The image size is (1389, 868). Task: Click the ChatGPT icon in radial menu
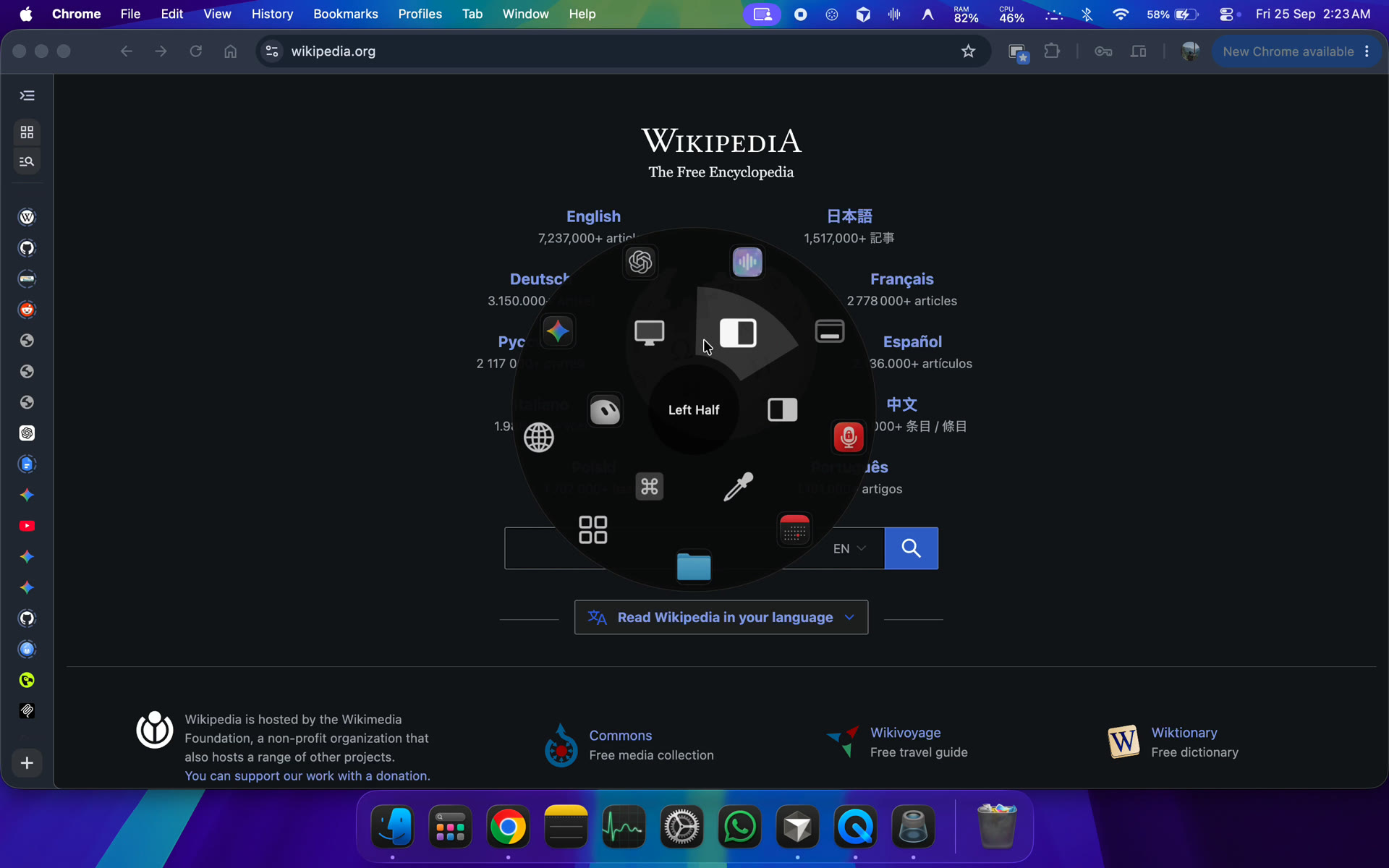(640, 262)
